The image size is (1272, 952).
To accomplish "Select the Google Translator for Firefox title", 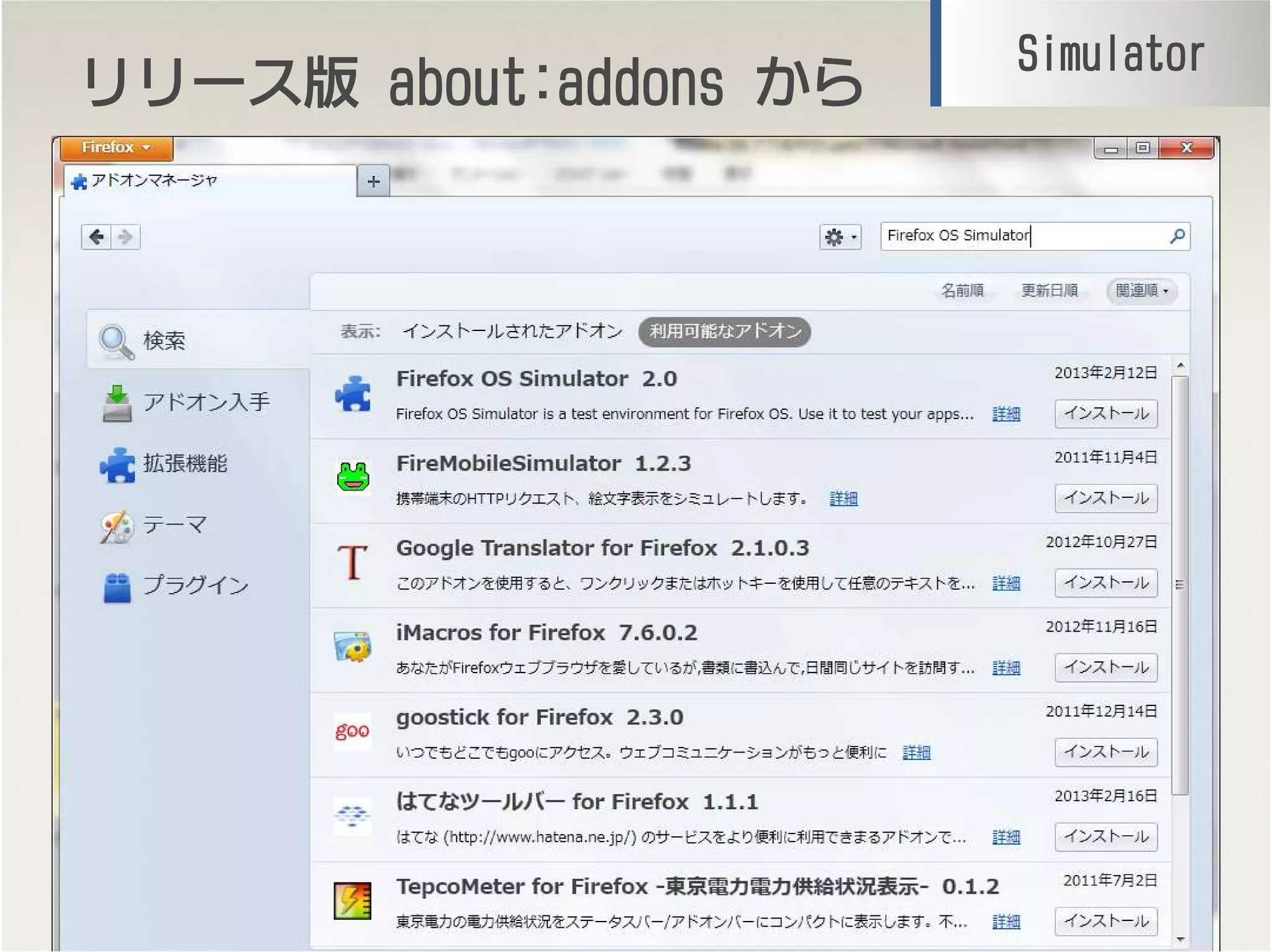I will [602, 548].
